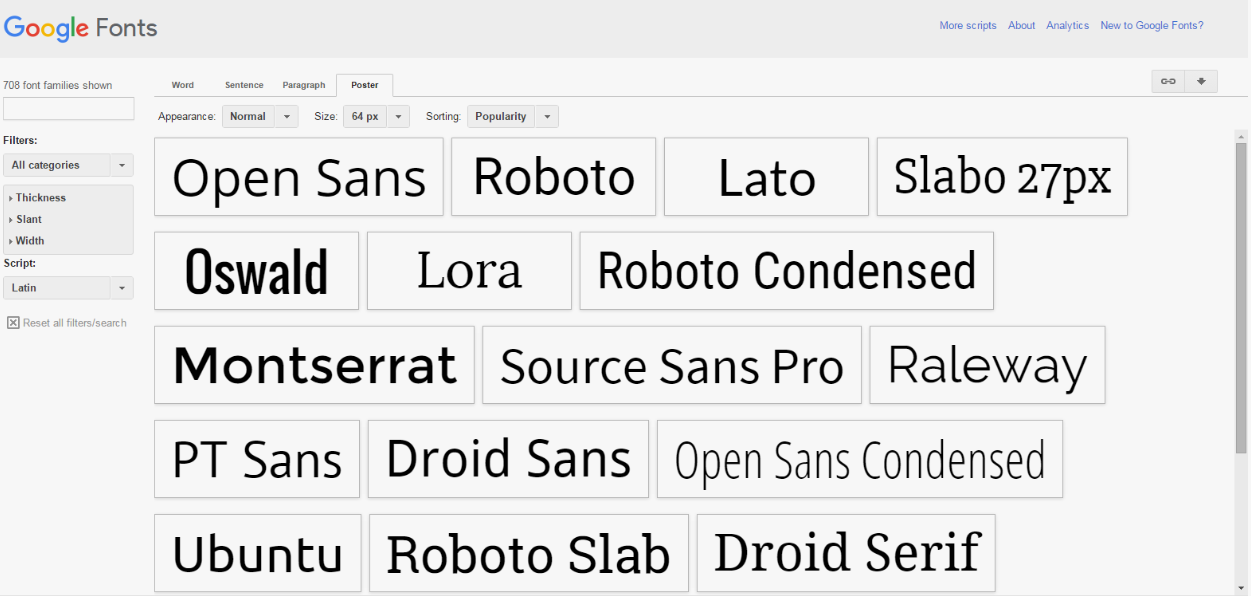The width and height of the screenshot is (1251, 596).
Task: Select the Open Sans font card
Action: click(x=299, y=177)
